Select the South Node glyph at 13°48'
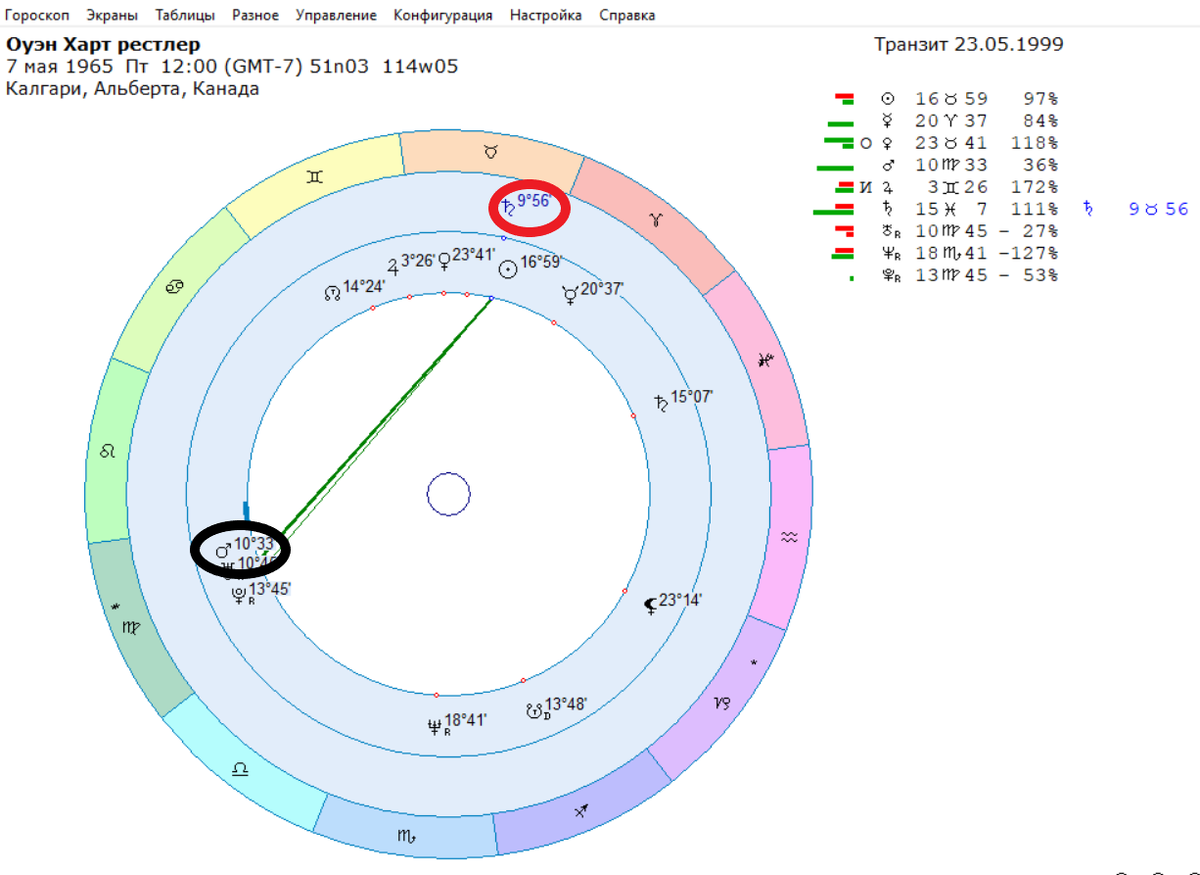The width and height of the screenshot is (1200, 875). point(534,710)
